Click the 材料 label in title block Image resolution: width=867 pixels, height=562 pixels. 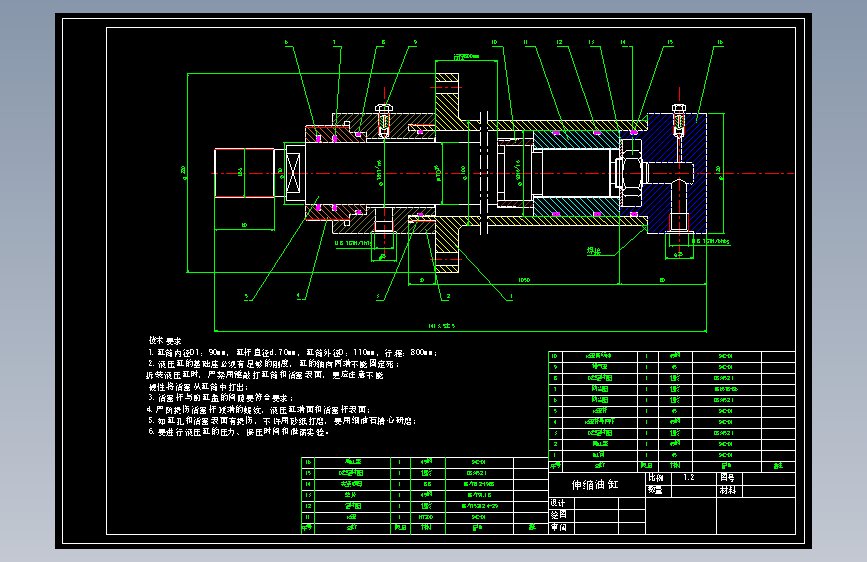click(728, 490)
